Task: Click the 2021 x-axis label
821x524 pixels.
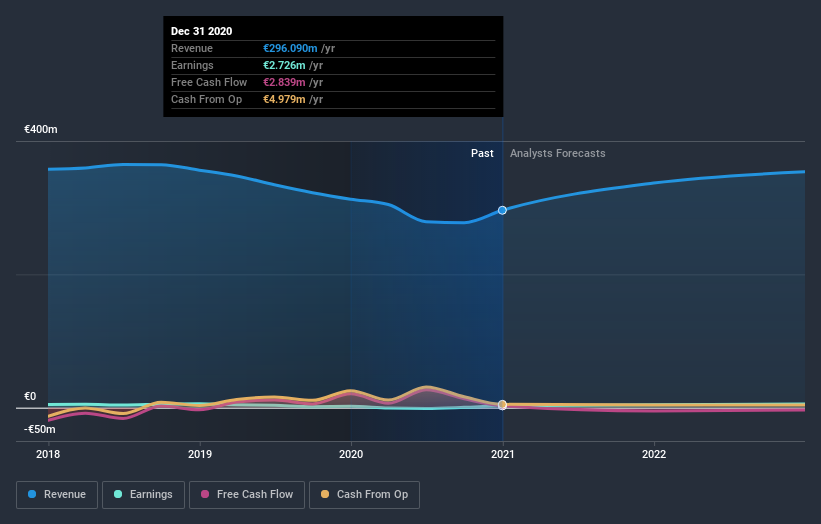Action: (503, 454)
